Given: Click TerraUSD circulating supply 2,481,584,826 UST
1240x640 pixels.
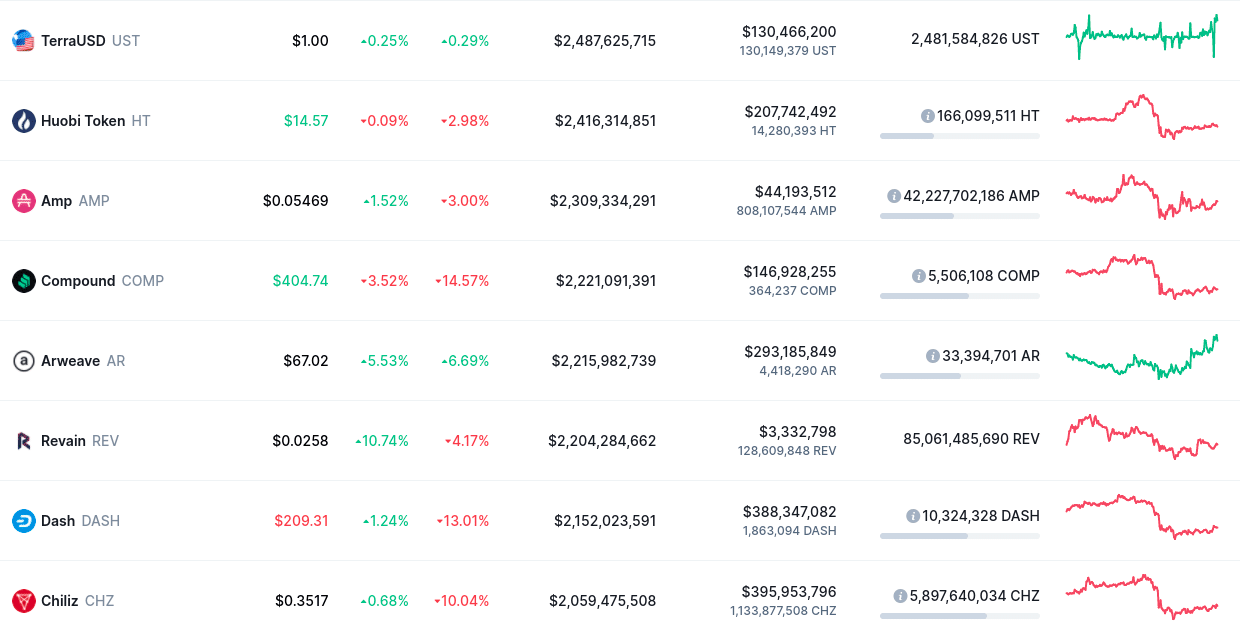Looking at the screenshot, I should 975,39.
